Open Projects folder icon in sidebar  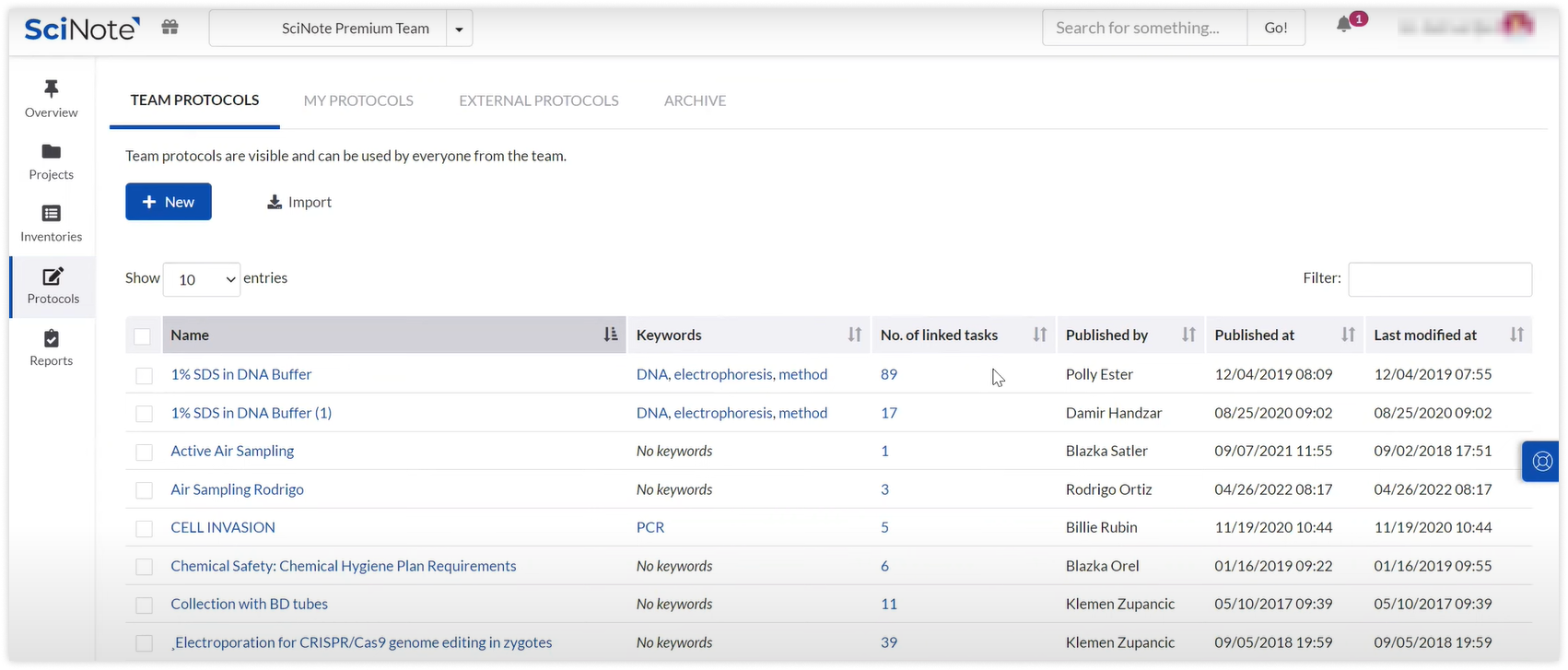point(52,151)
